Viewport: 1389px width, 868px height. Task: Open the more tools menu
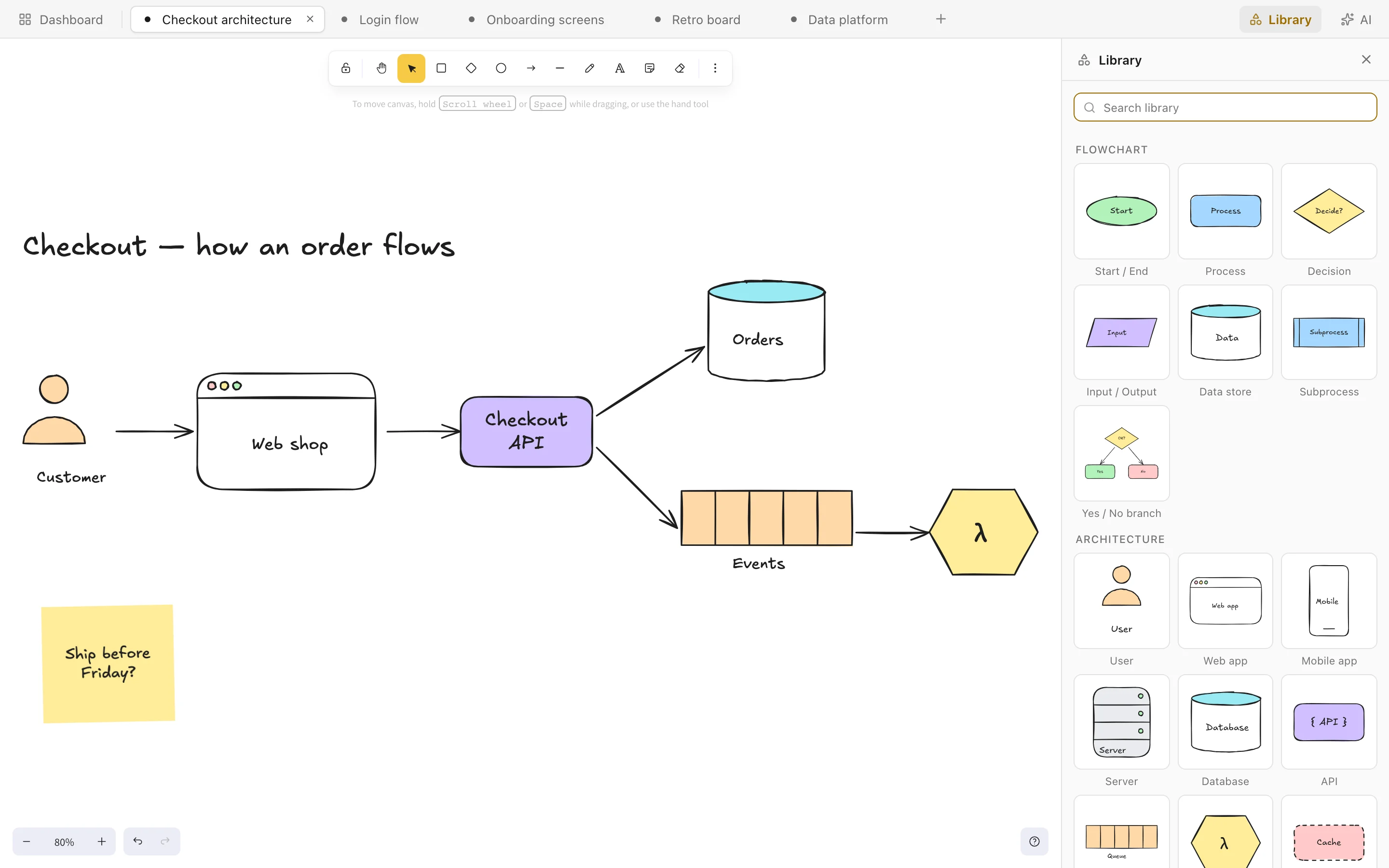[715, 68]
